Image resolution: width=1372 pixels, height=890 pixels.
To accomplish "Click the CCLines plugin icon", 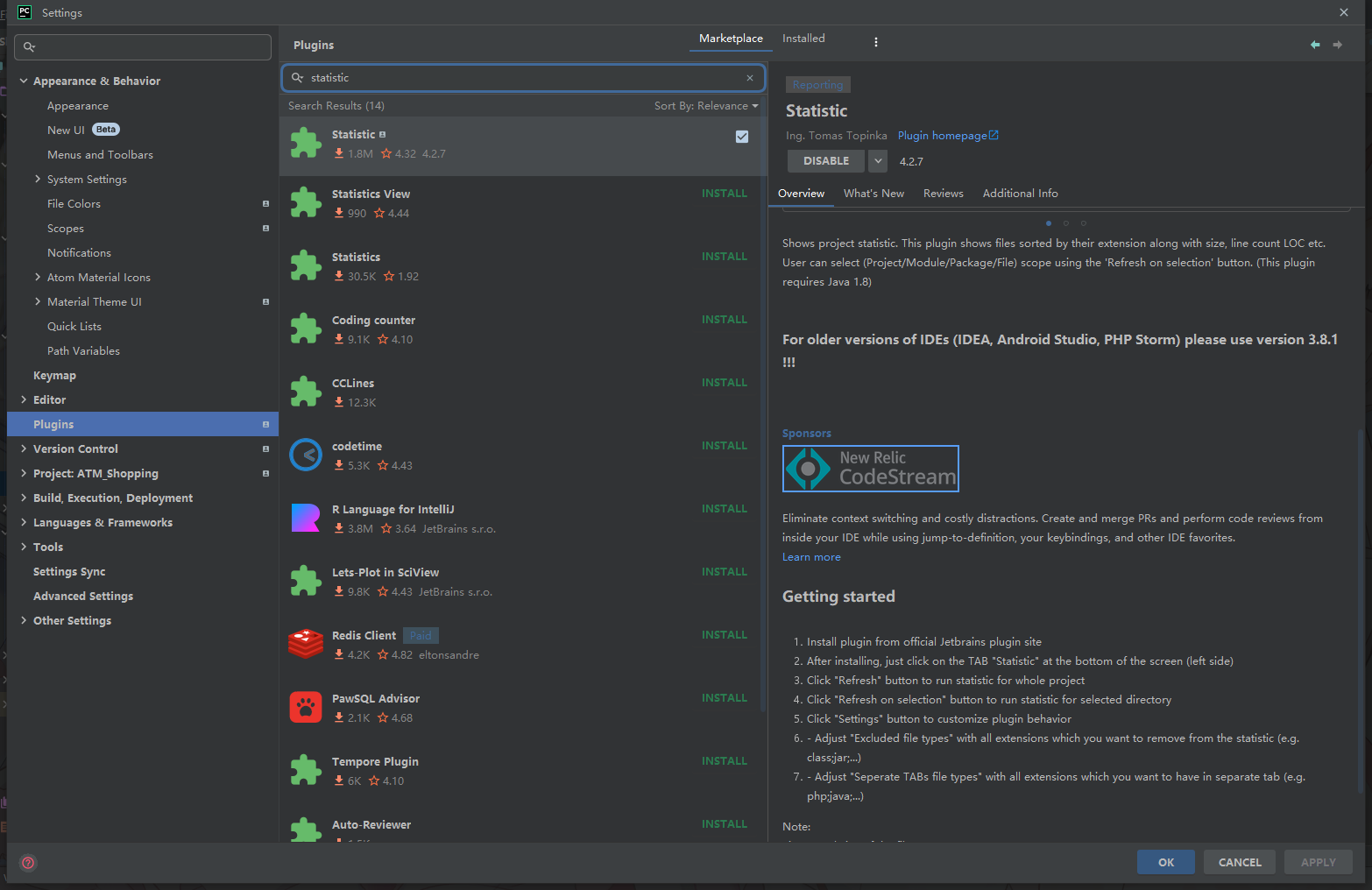I will coord(306,392).
